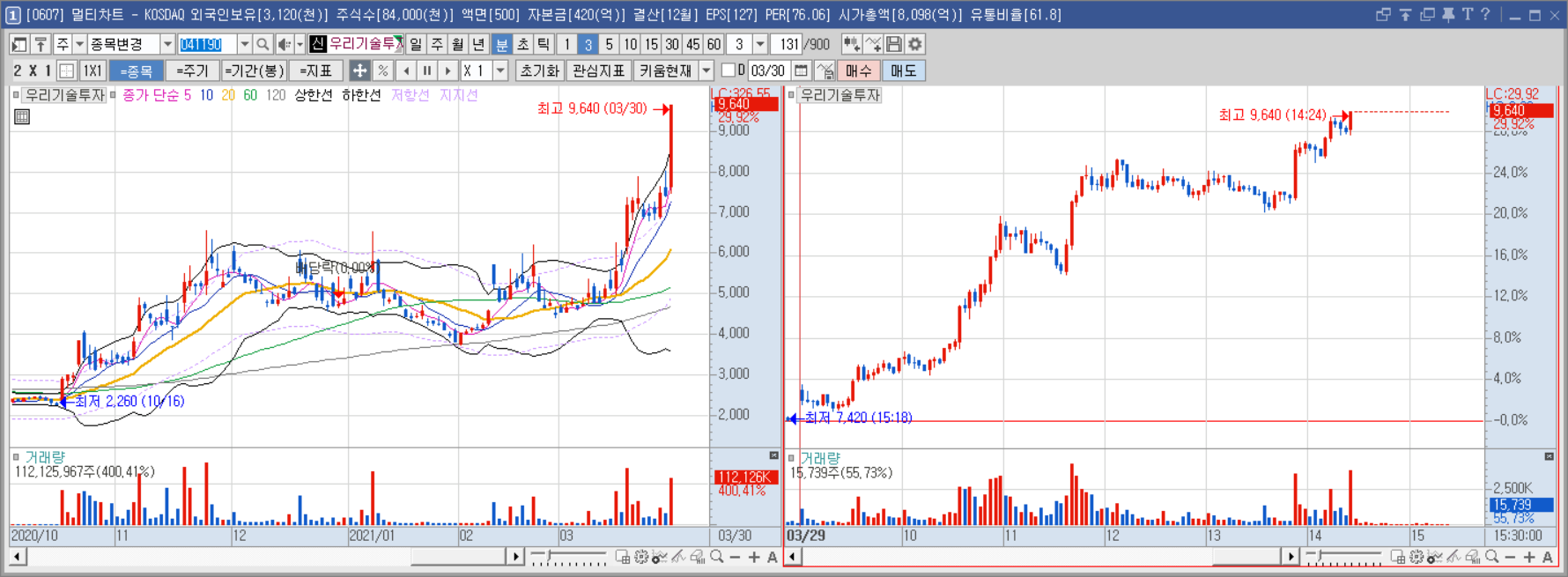Select the 주 weekly chart period
This screenshot has height=577, width=1568.
tap(437, 44)
